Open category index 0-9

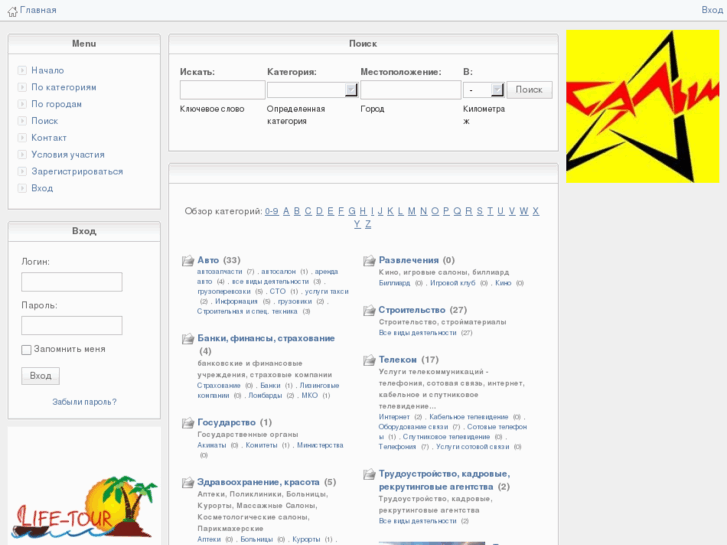(x=272, y=212)
